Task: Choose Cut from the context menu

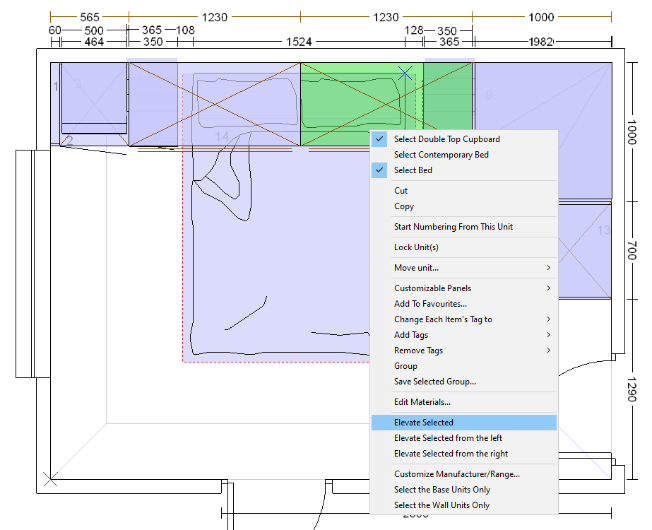Action: pos(464,191)
